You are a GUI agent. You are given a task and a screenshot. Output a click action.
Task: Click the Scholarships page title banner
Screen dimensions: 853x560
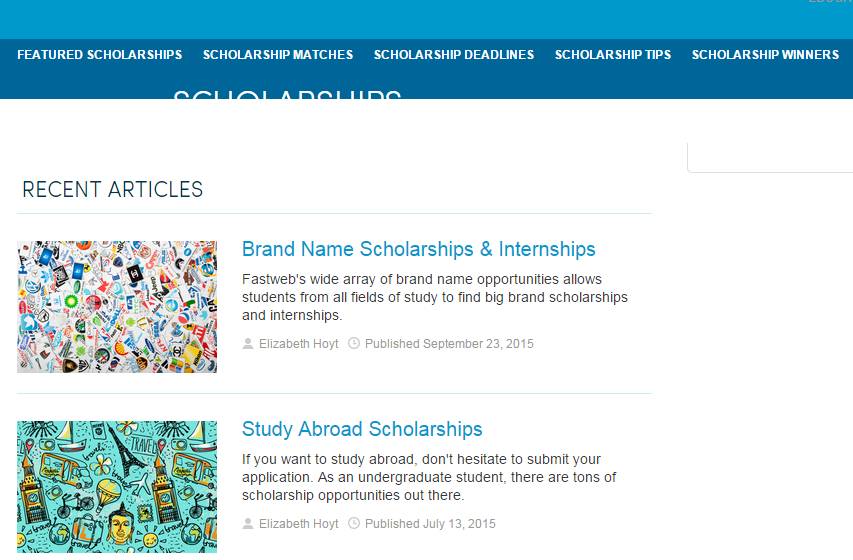tap(287, 95)
